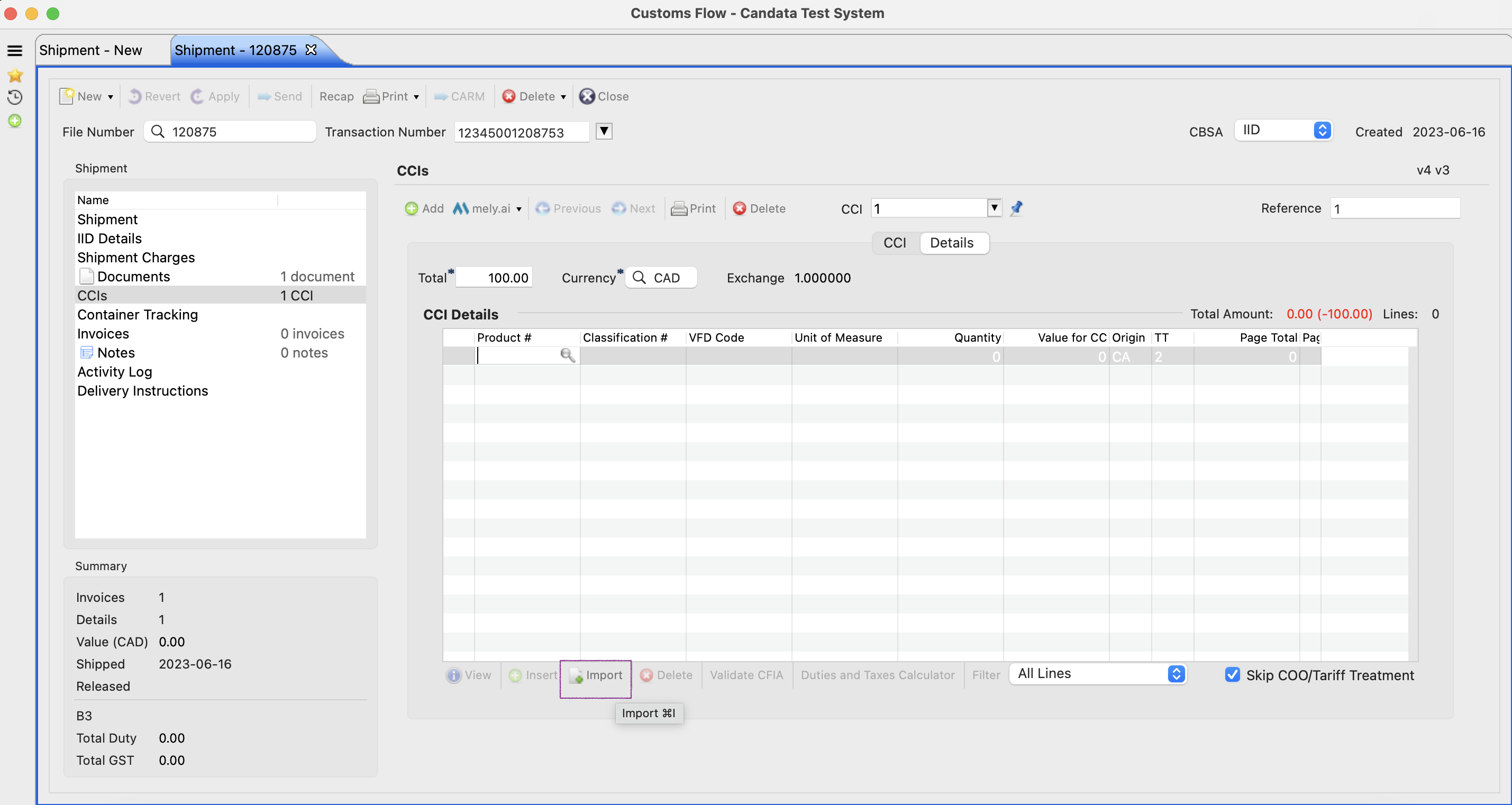Select IID Details in the list
The width and height of the screenshot is (1512, 805).
pyautogui.click(x=109, y=239)
